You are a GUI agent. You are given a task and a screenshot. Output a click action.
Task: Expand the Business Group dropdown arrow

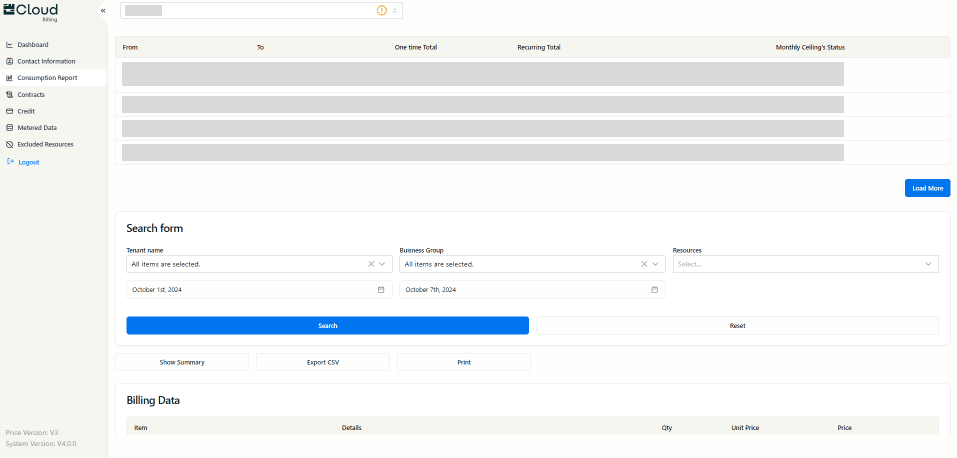(x=656, y=264)
